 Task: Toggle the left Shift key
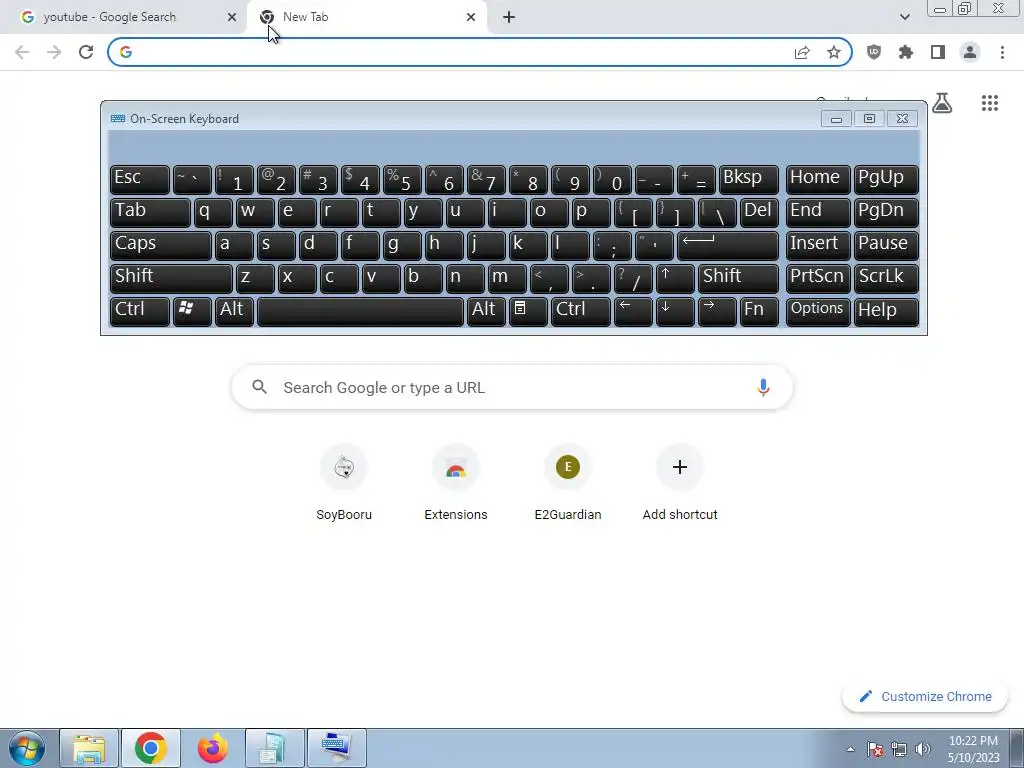click(x=171, y=278)
